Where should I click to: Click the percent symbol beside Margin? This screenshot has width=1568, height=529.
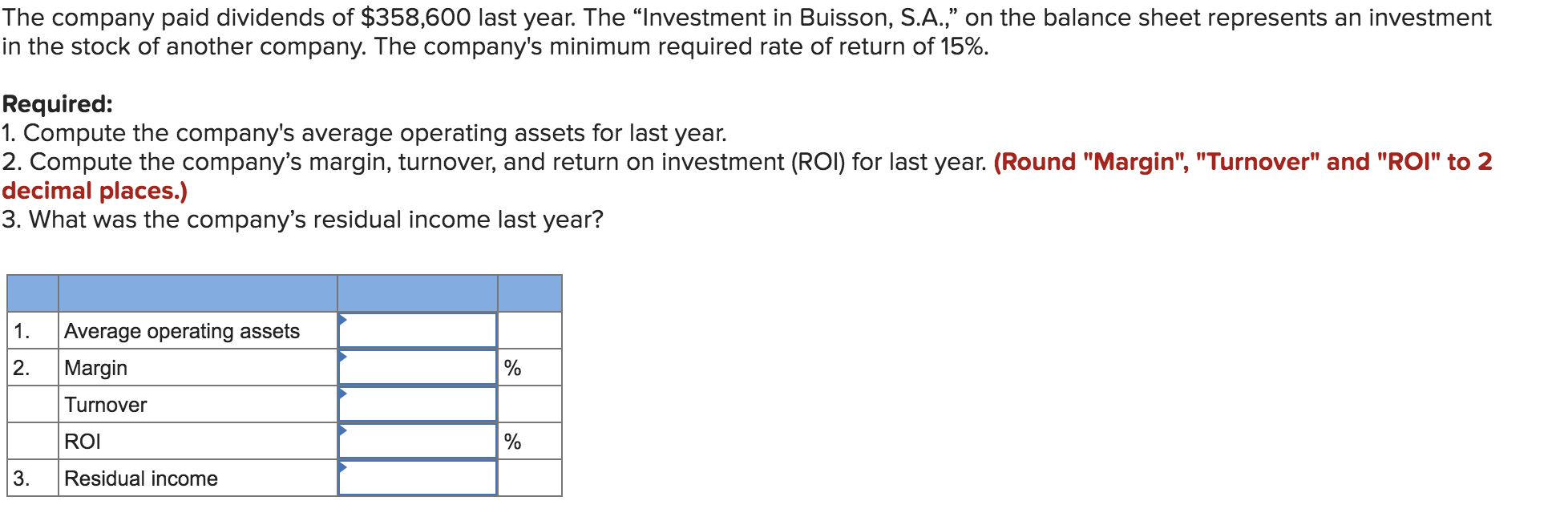pos(512,367)
